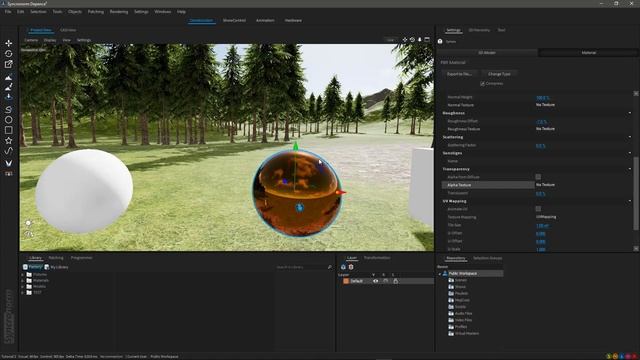Viewport: 640px width, 360px height.
Task: Collapse the Transparency section arrow
Action: (x=629, y=169)
